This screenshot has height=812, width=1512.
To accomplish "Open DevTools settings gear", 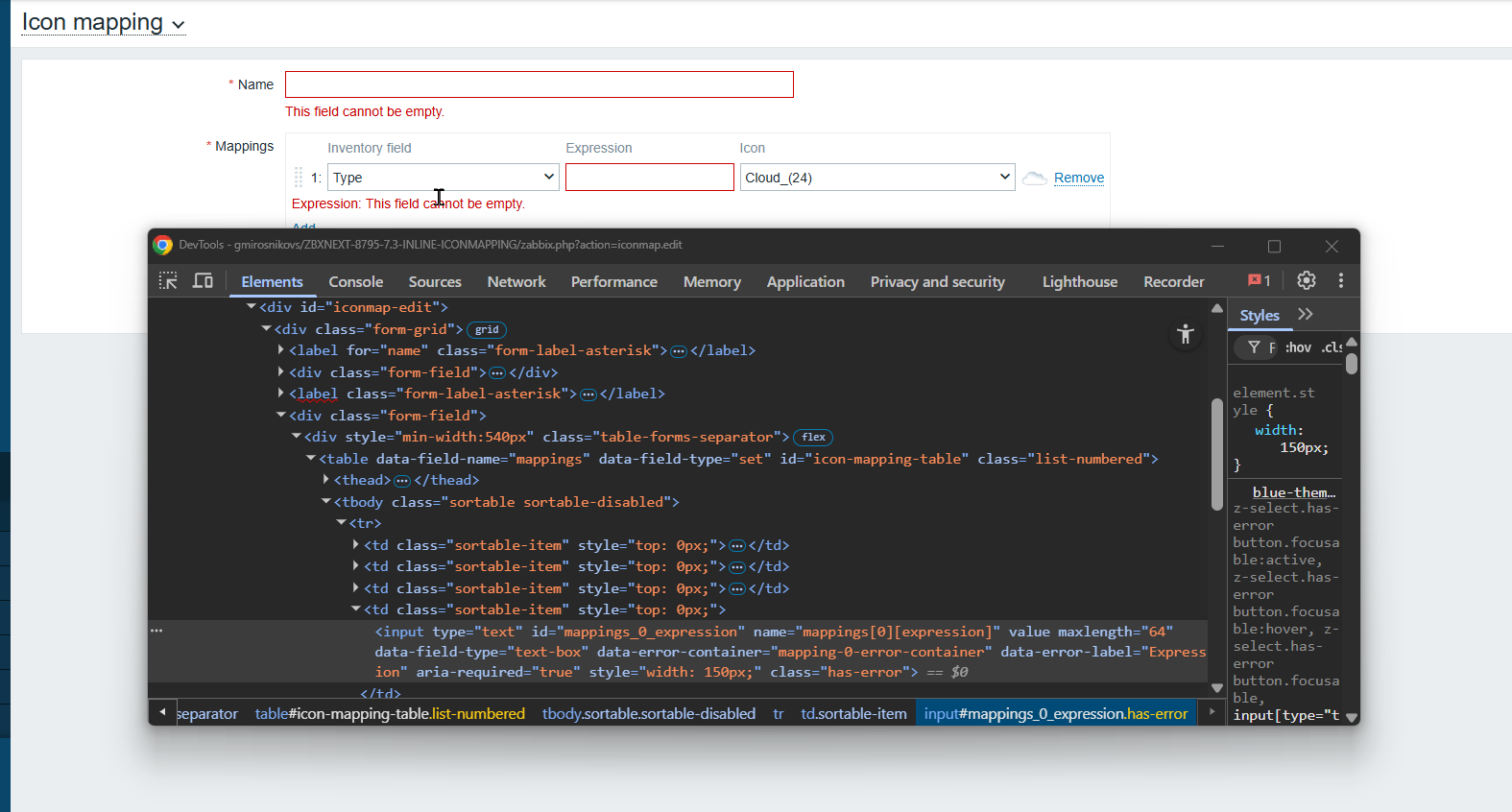I will click(x=1306, y=280).
